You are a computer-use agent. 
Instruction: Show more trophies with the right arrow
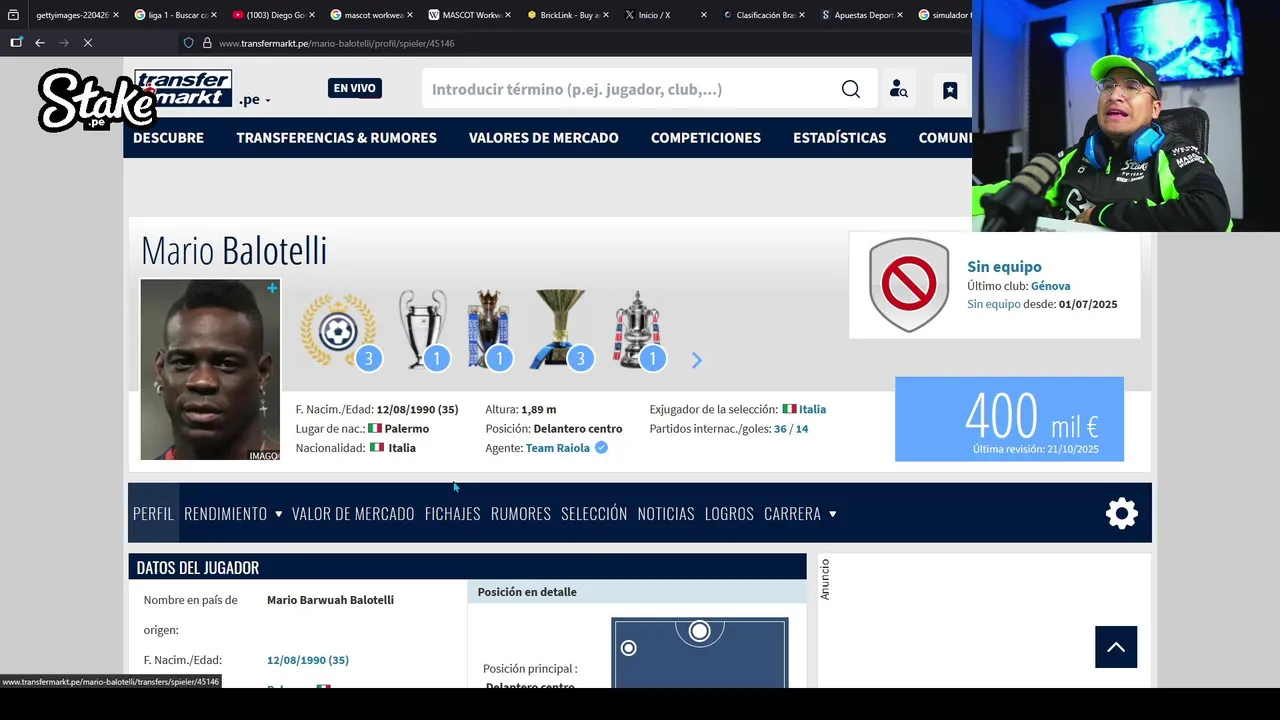[697, 360]
